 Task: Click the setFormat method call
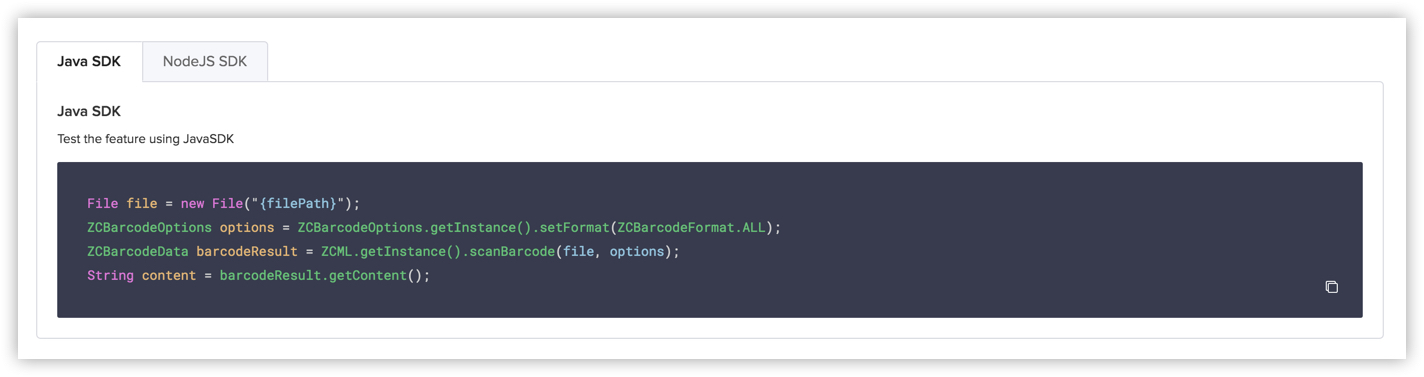click(x=571, y=227)
